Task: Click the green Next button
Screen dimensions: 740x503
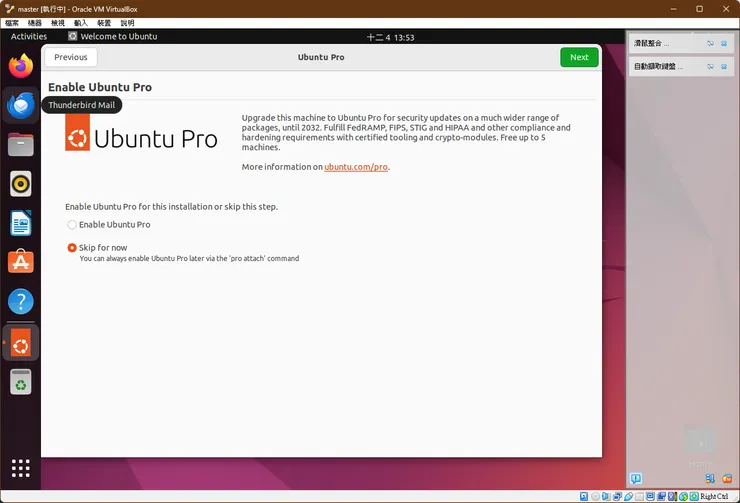Action: pos(579,57)
